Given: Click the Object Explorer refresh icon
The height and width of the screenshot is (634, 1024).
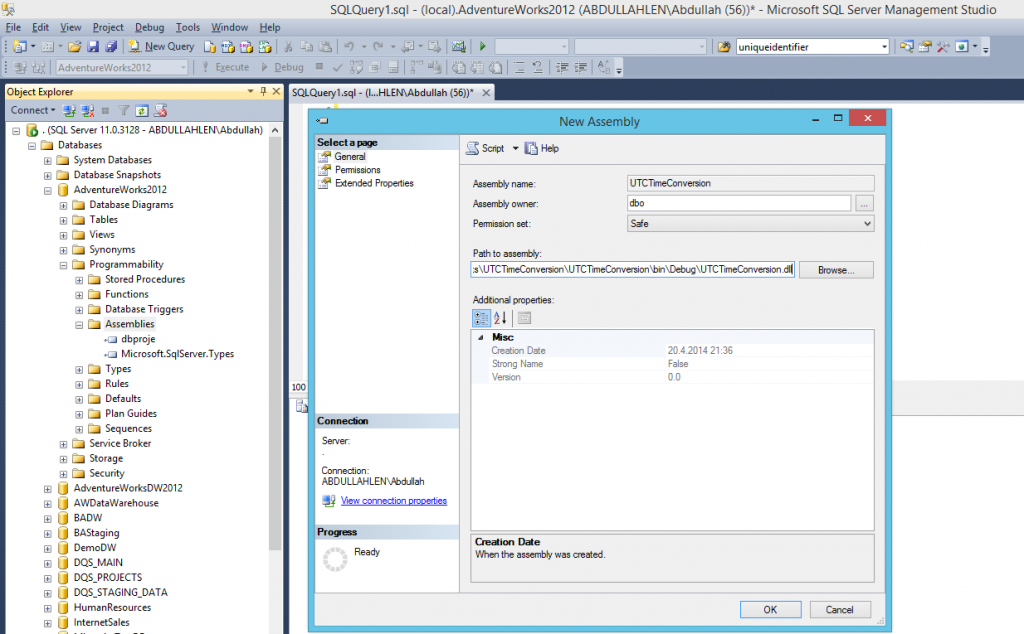Looking at the screenshot, I should coord(142,110).
